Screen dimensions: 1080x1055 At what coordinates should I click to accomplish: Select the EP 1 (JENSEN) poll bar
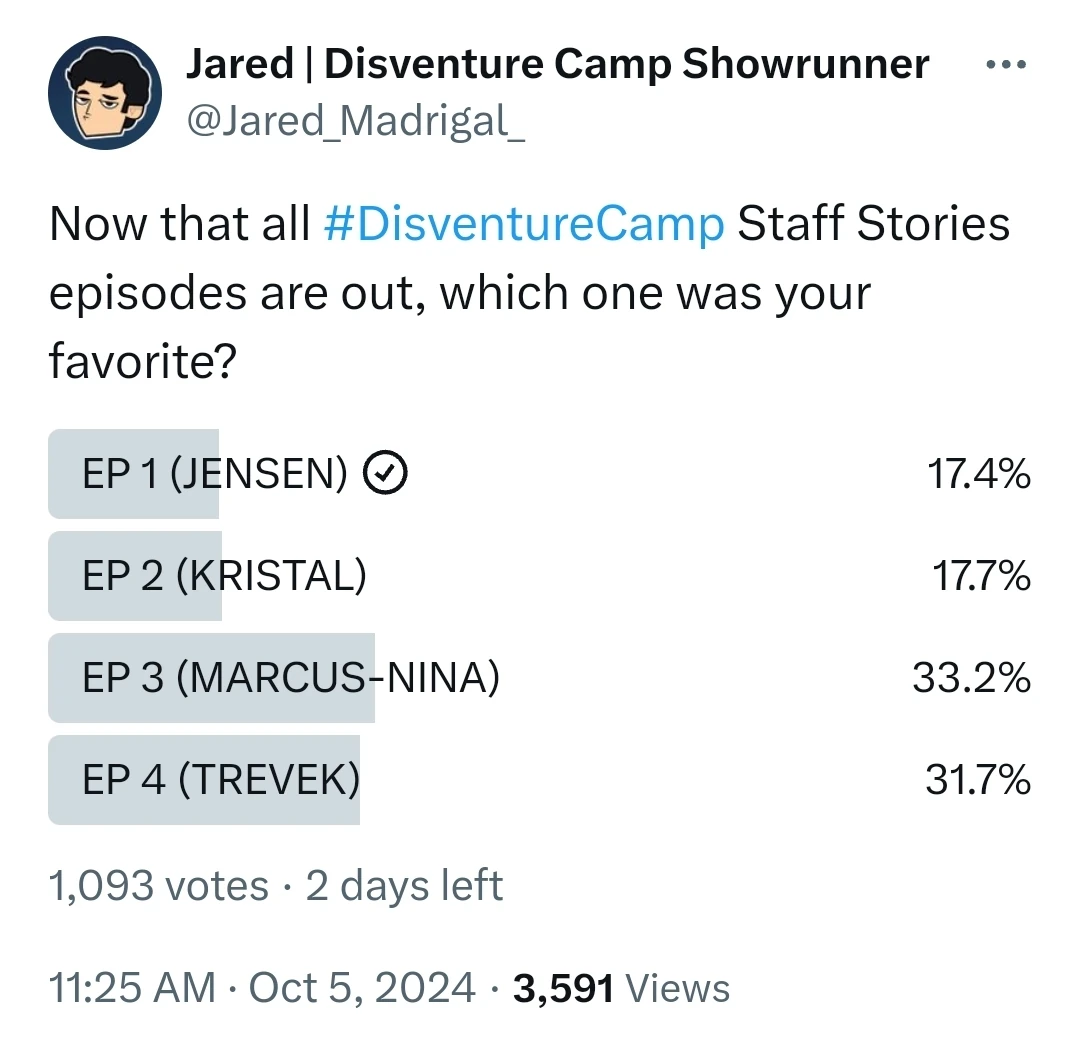133,472
